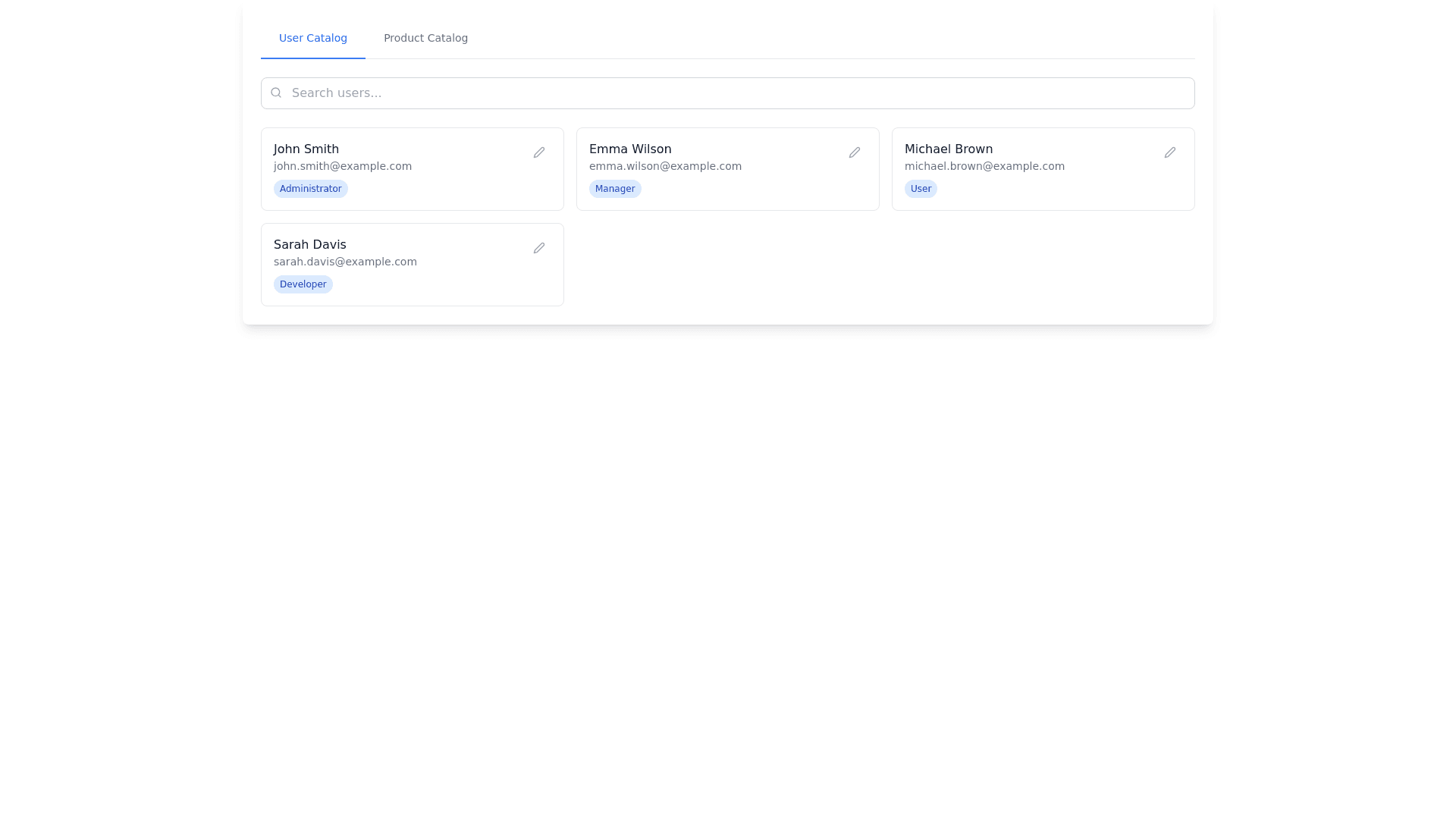Click Sarah Davis name text
The height and width of the screenshot is (819, 1456).
point(309,245)
